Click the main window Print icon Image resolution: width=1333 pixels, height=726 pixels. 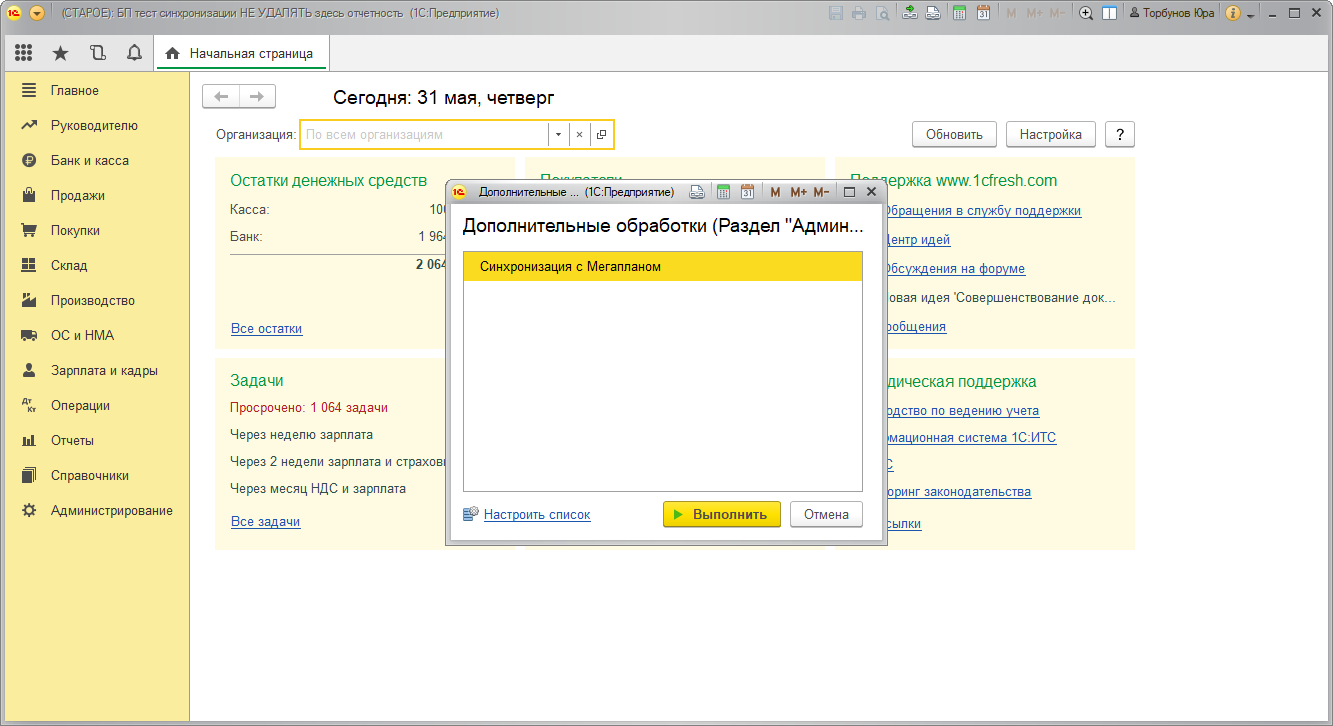(859, 14)
